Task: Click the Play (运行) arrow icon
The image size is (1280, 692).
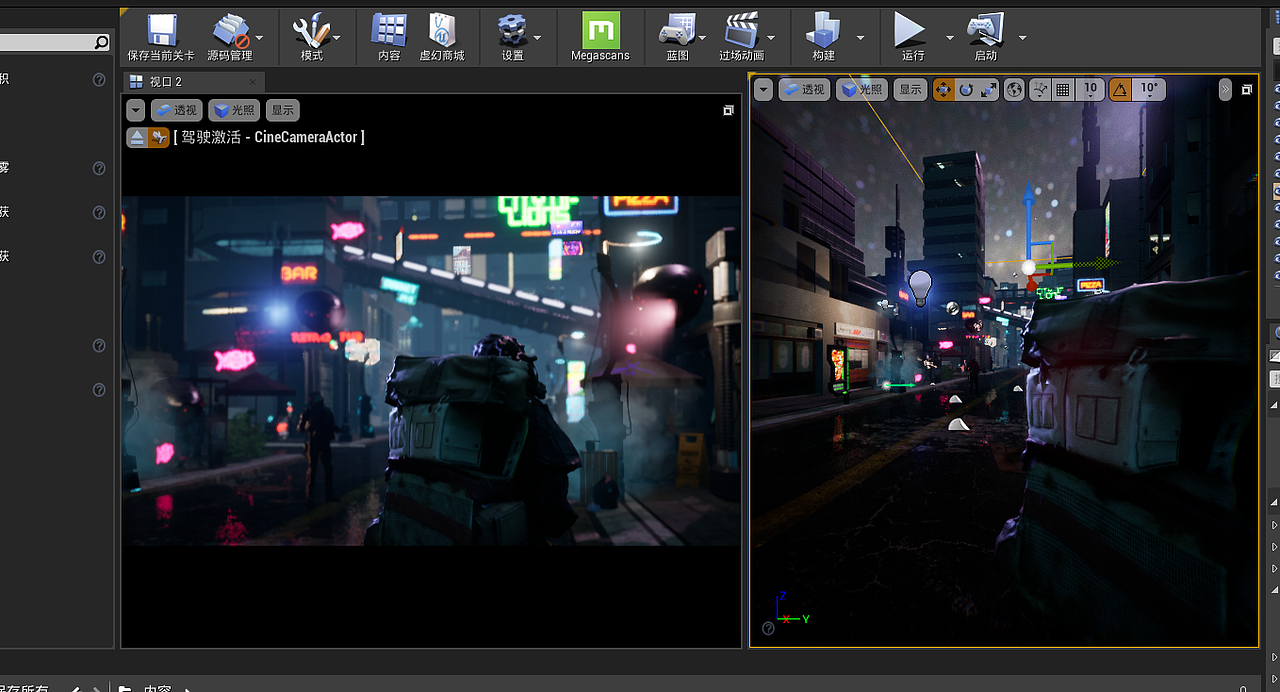Action: click(910, 30)
